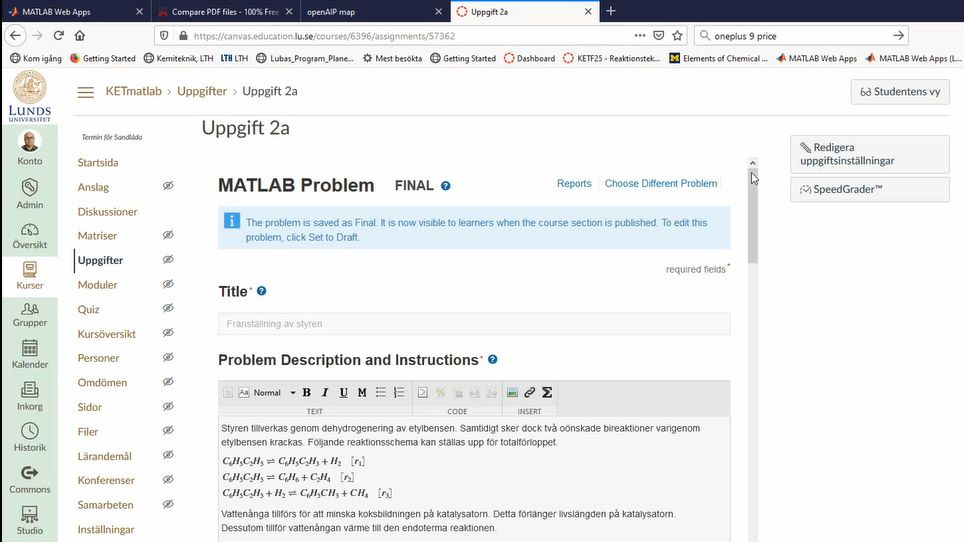Toggle visibility eye next to Moduler
Image resolution: width=964 pixels, height=542 pixels.
pos(168,285)
